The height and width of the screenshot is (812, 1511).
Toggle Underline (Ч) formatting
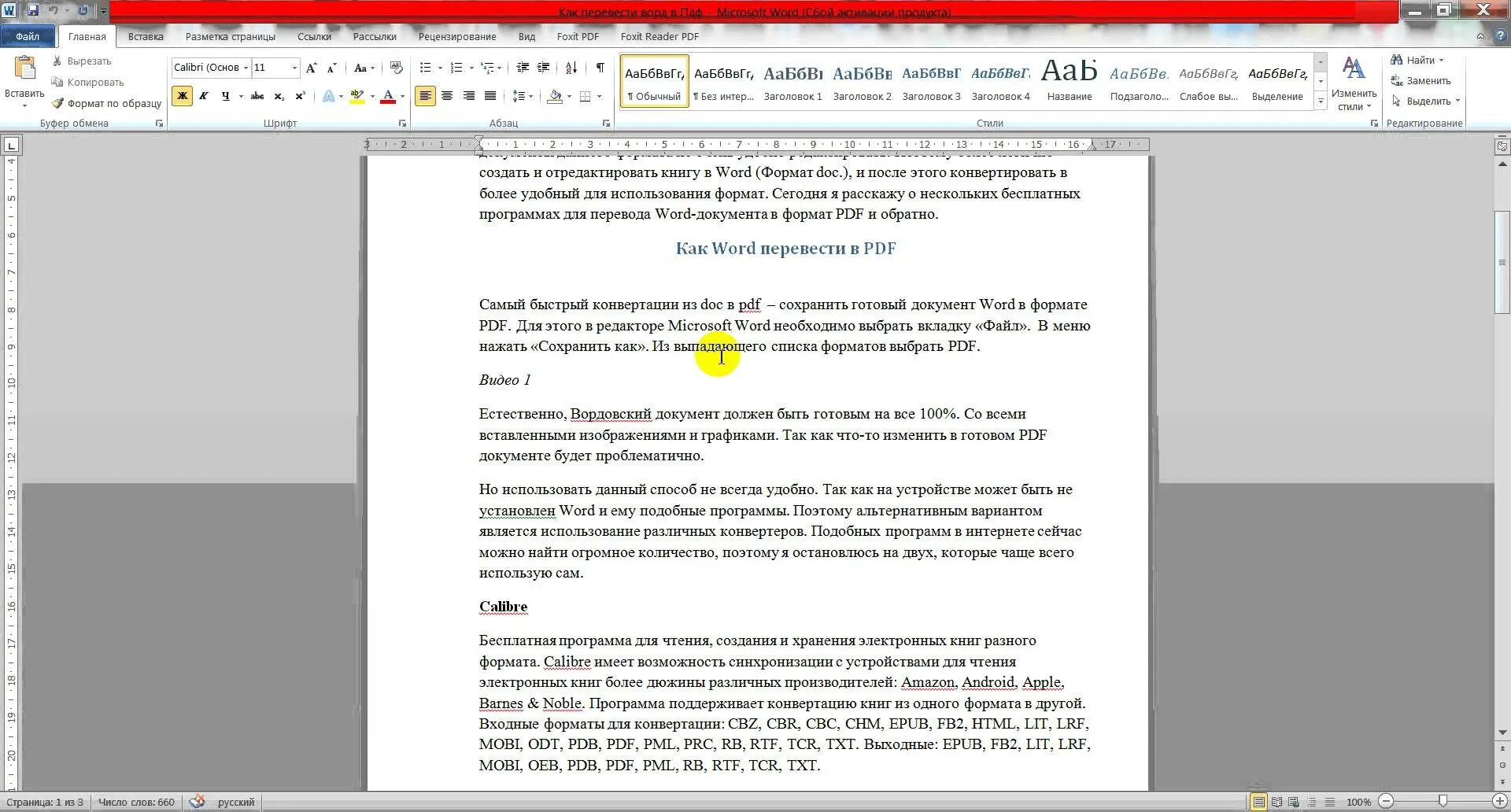click(x=225, y=96)
